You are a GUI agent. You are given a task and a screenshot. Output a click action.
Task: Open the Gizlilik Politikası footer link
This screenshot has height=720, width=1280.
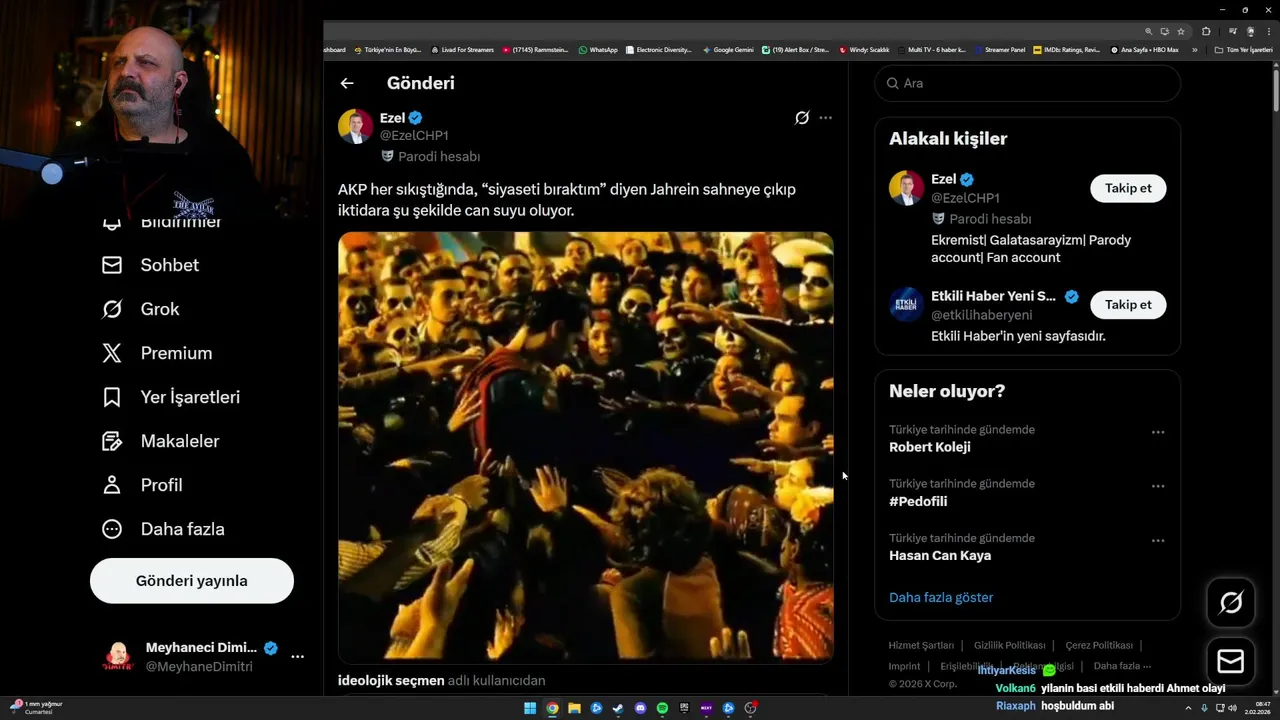tap(1010, 645)
